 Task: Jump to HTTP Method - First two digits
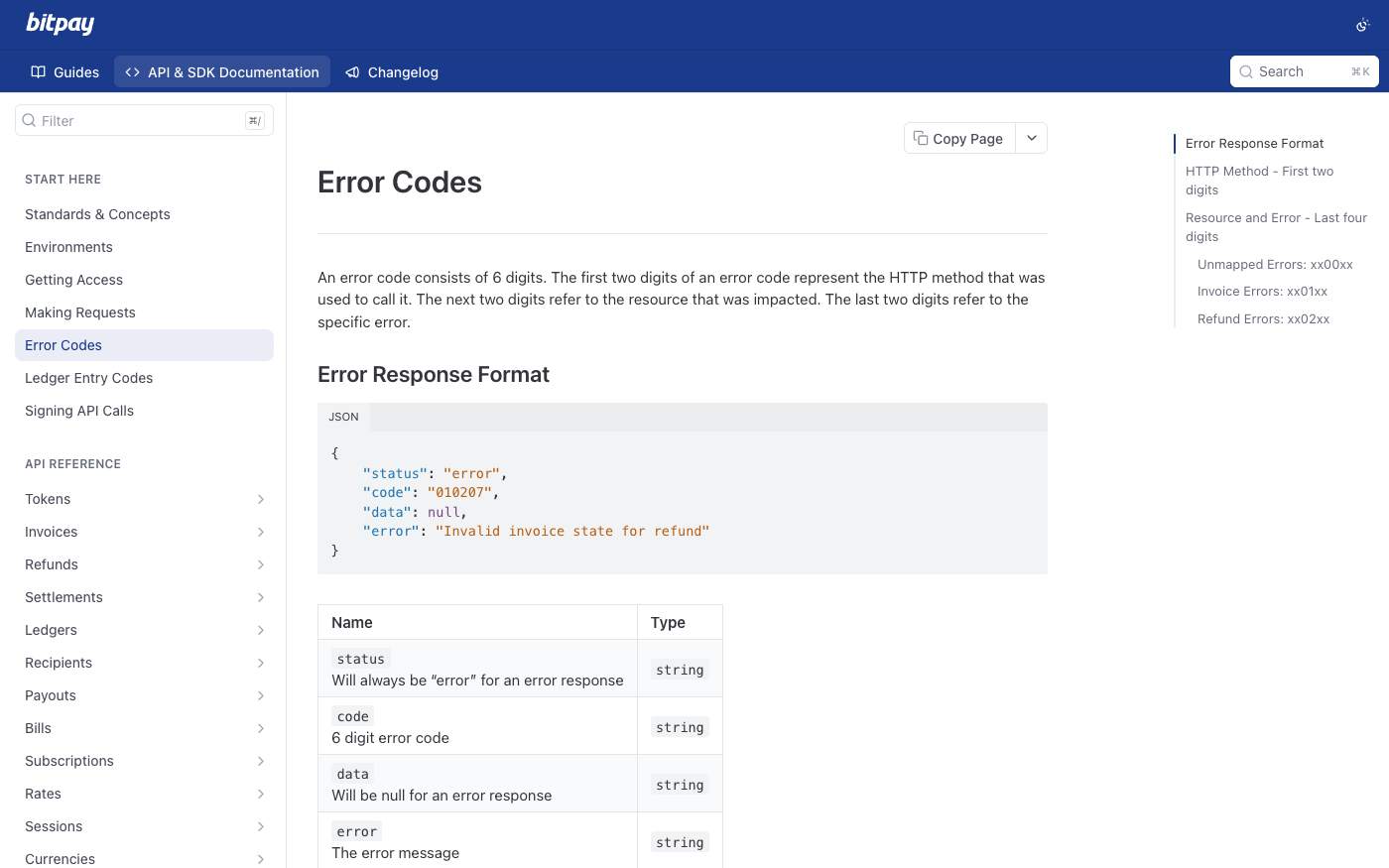tap(1259, 181)
